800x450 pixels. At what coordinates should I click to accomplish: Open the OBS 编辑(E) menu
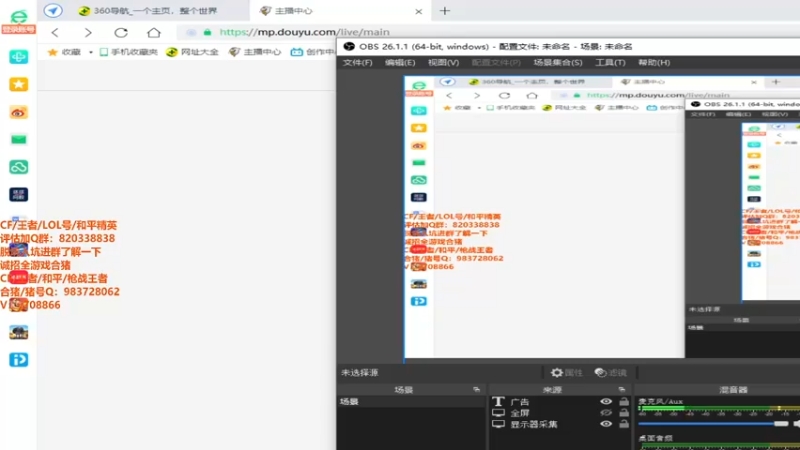(400, 63)
